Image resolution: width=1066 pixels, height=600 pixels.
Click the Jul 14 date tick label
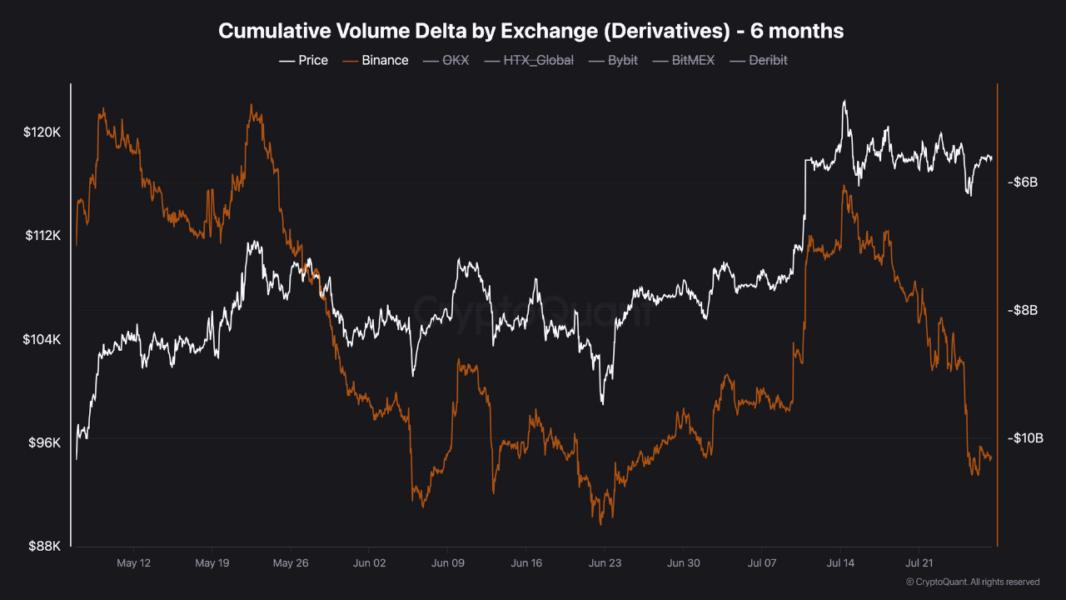point(840,563)
